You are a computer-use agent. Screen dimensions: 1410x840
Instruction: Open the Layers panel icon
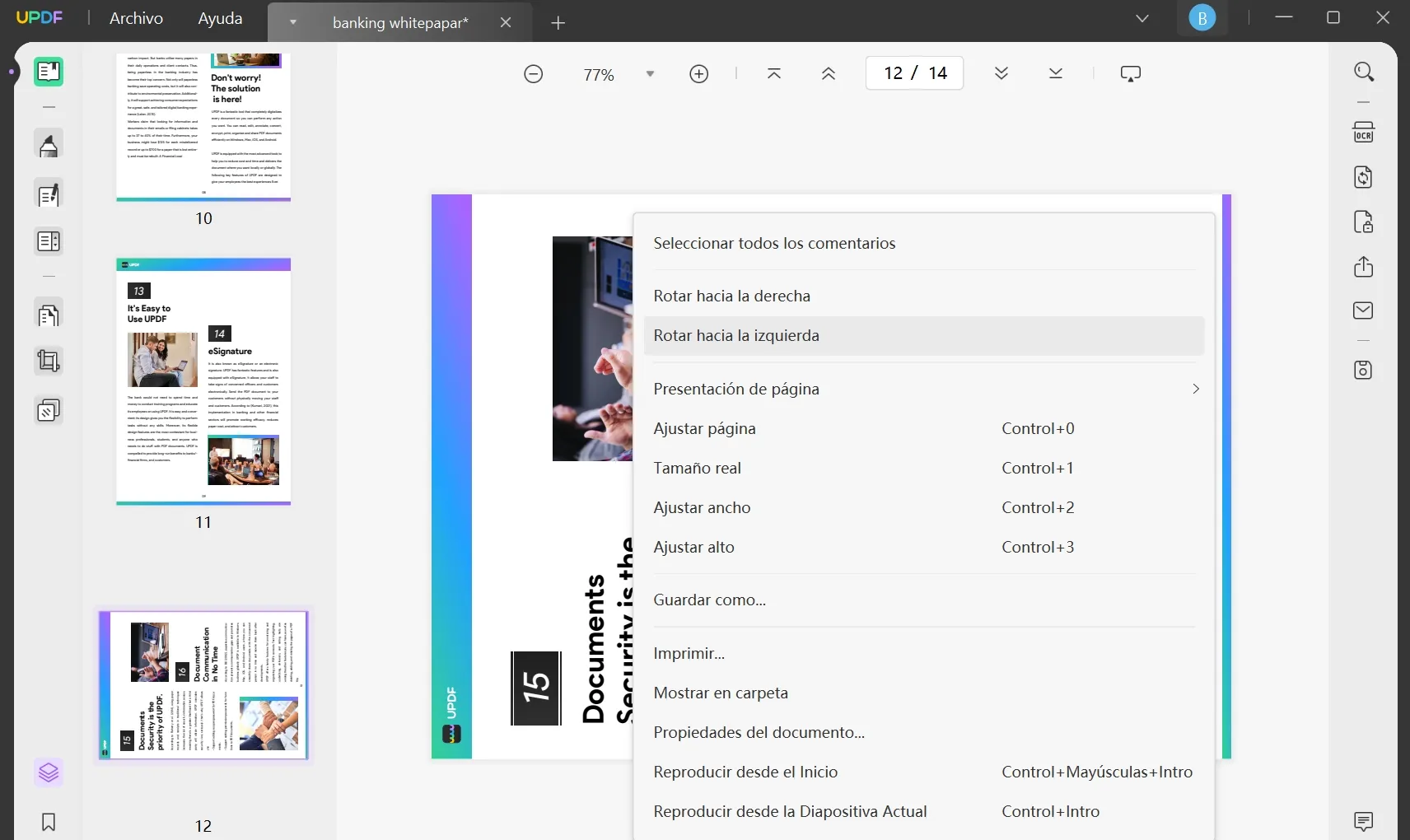coord(49,772)
